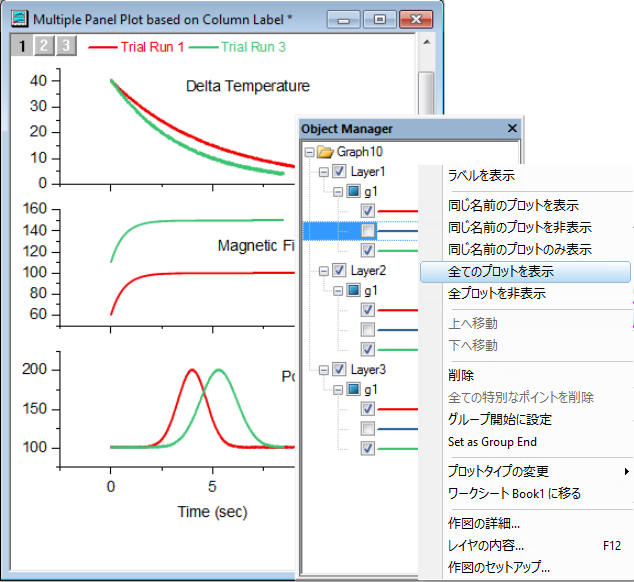The image size is (634, 582).
Task: Click the g1 group icon under Layer1
Action: tap(354, 191)
